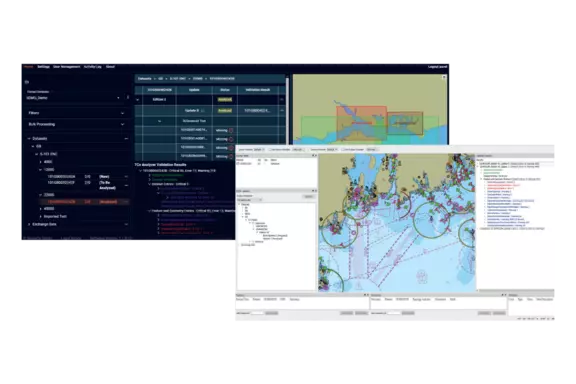Open the validation result in Update 0 row

tap(257, 111)
